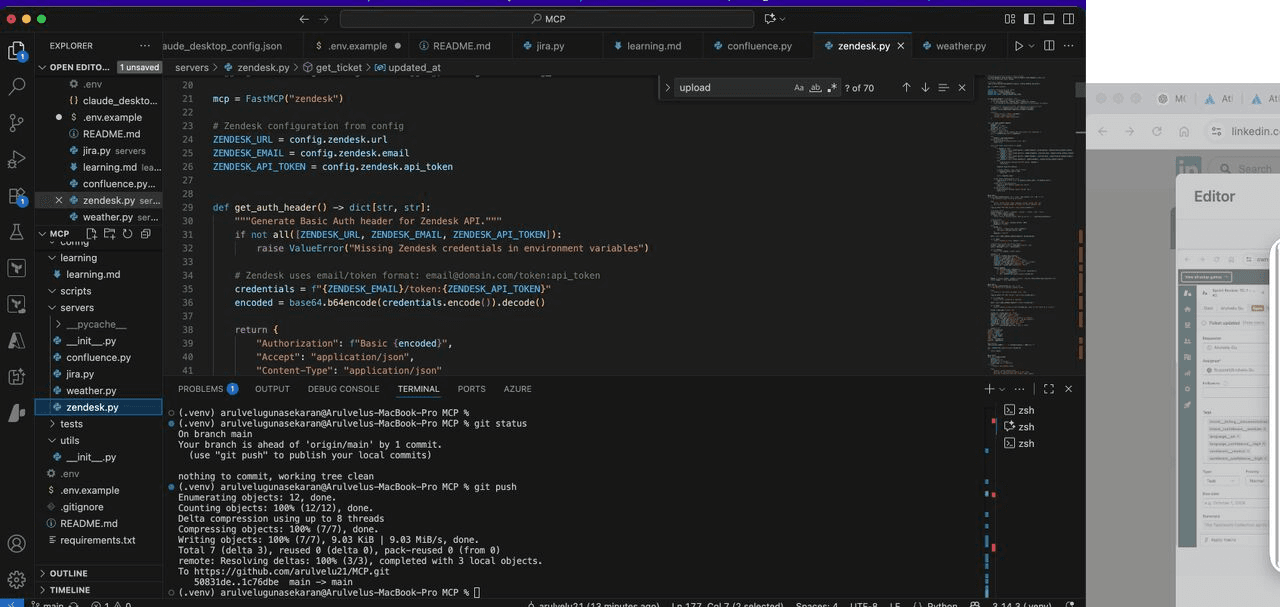Expand the scripts folder
This screenshot has width=1280, height=607.
click(x=99, y=291)
